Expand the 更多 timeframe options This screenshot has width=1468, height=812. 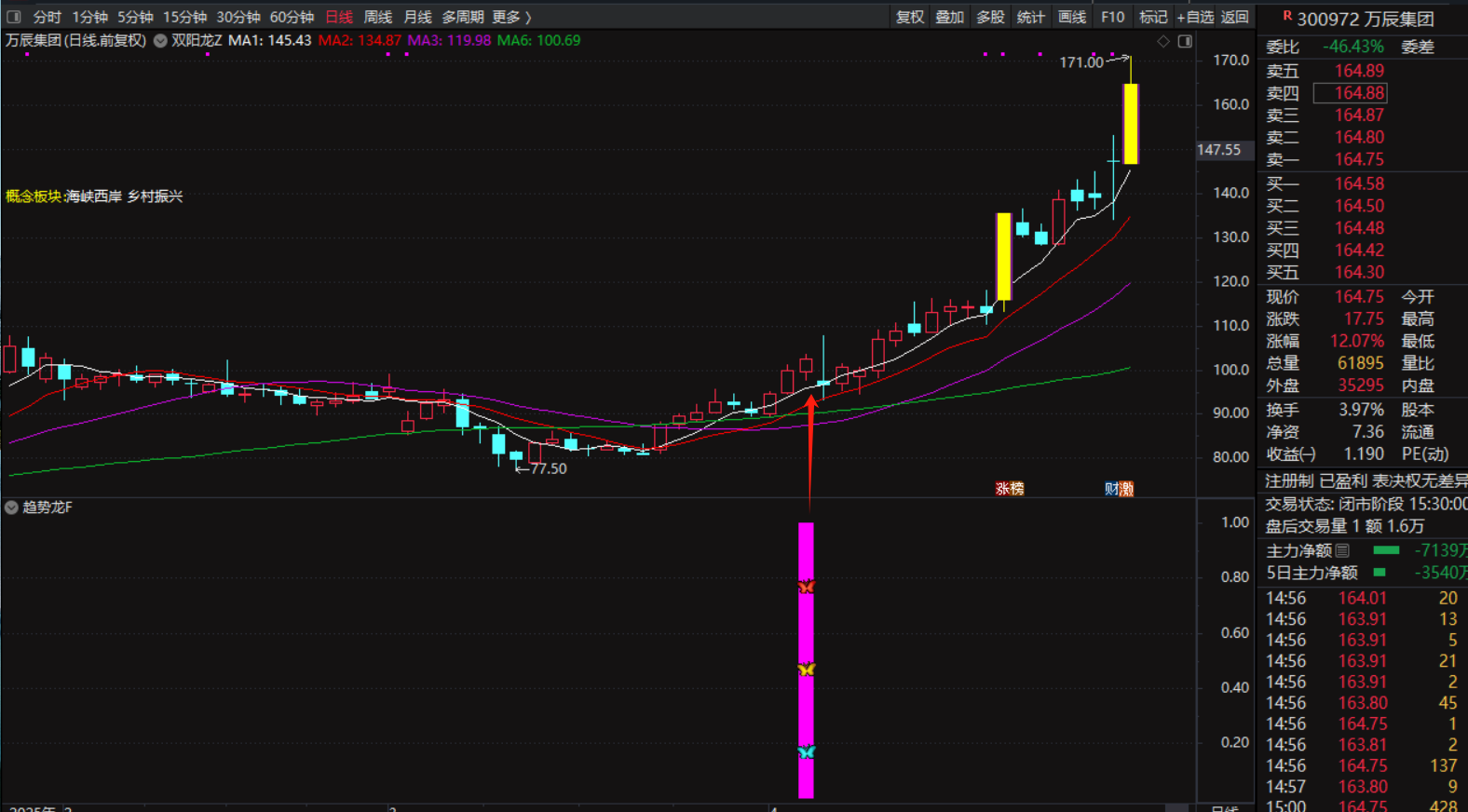511,17
